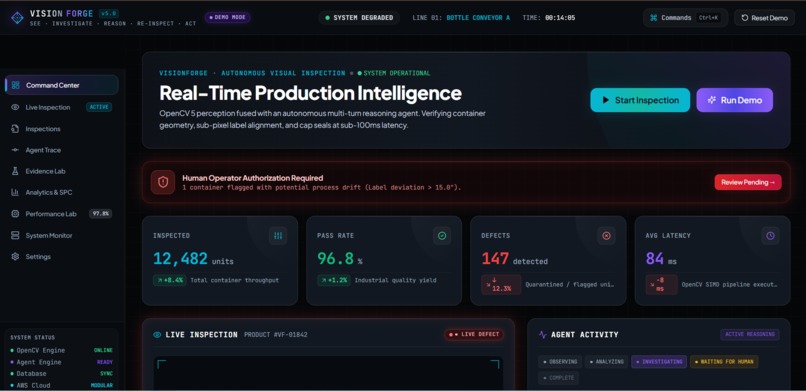Select the INVESTIGATING stage chip

(659, 362)
